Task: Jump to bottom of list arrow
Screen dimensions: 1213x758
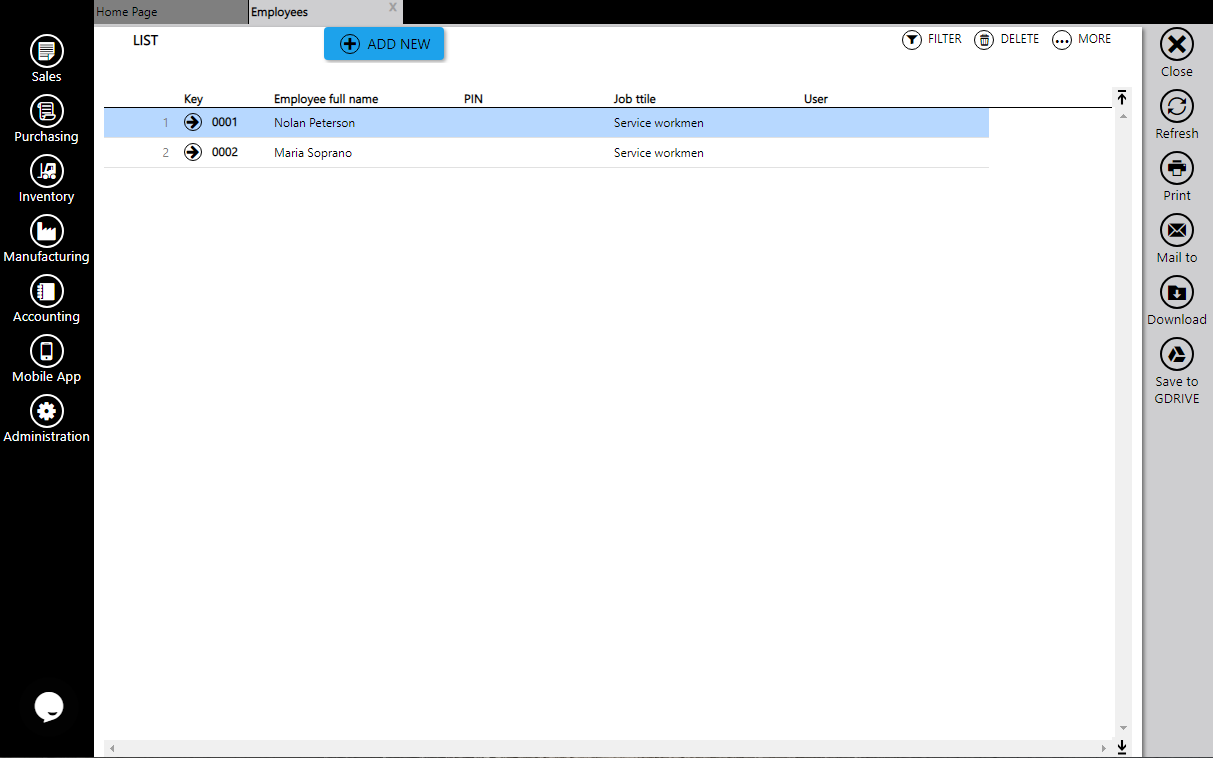Action: pyautogui.click(x=1122, y=747)
